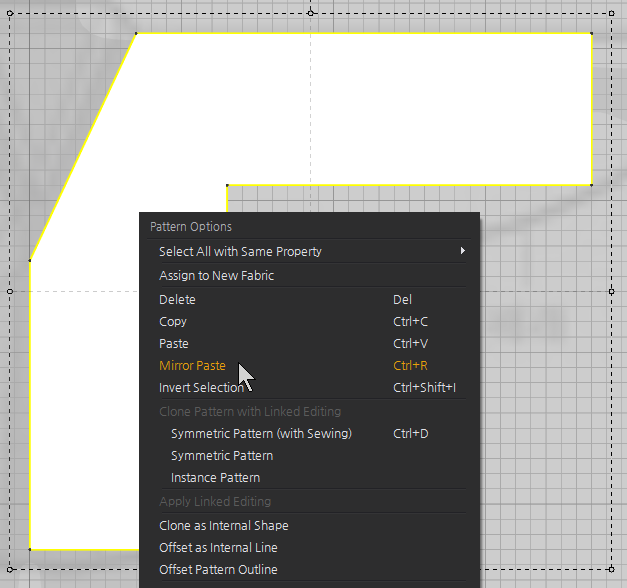
Task: Click bottom-left corner handle of selection box
Action: pyautogui.click(x=10, y=569)
